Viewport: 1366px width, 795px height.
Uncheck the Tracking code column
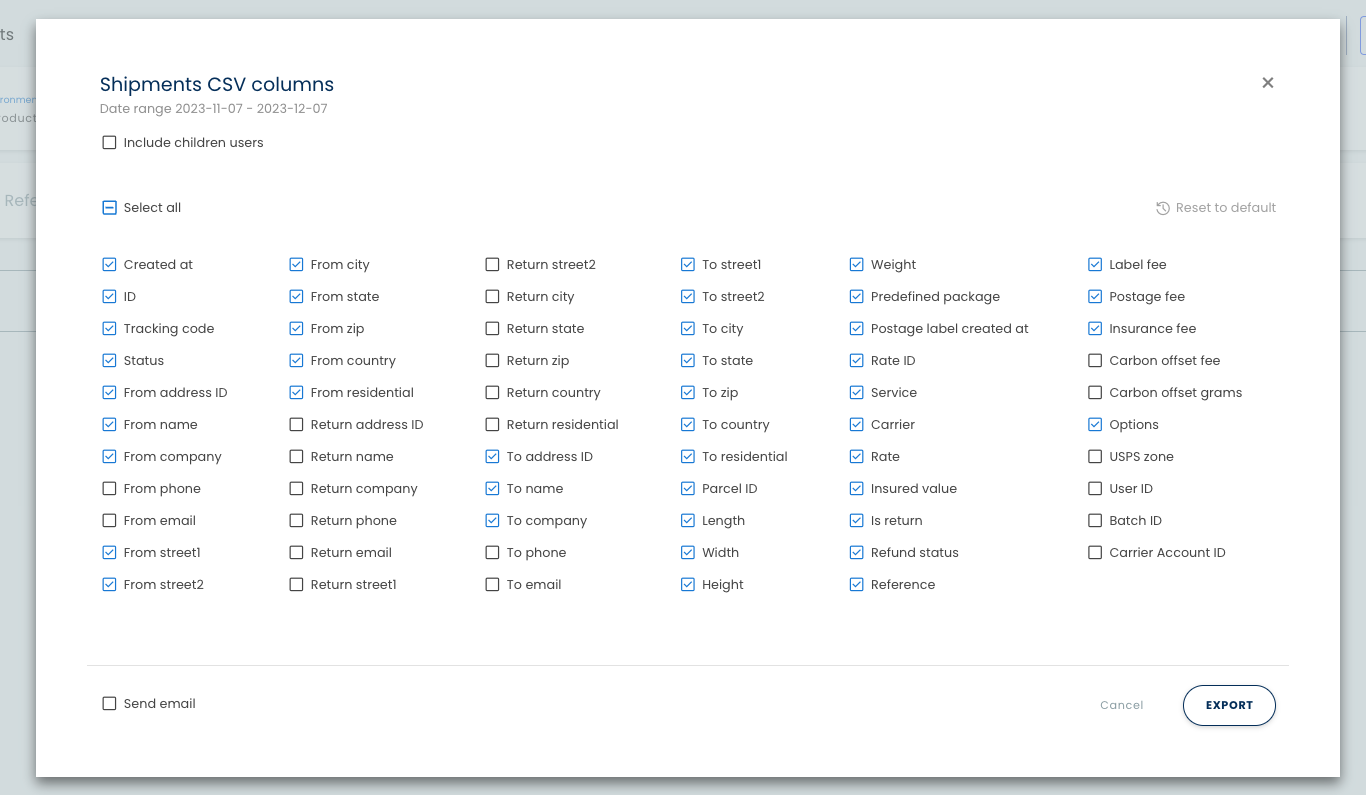point(109,328)
